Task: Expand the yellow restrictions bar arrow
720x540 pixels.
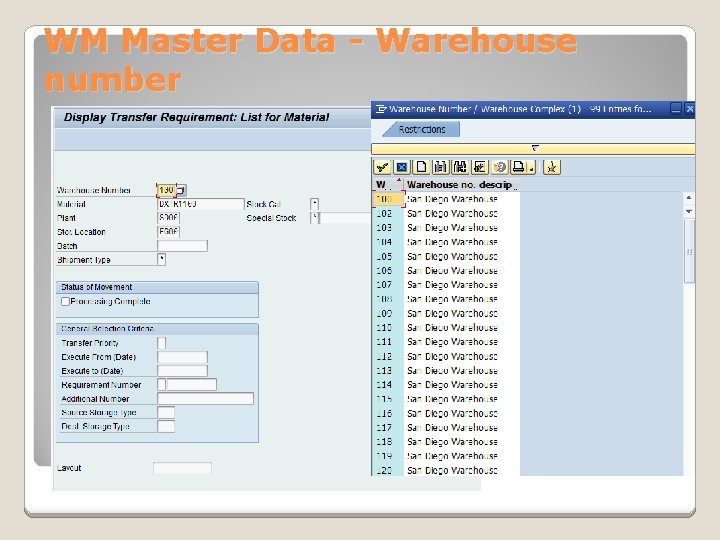Action: (x=535, y=148)
